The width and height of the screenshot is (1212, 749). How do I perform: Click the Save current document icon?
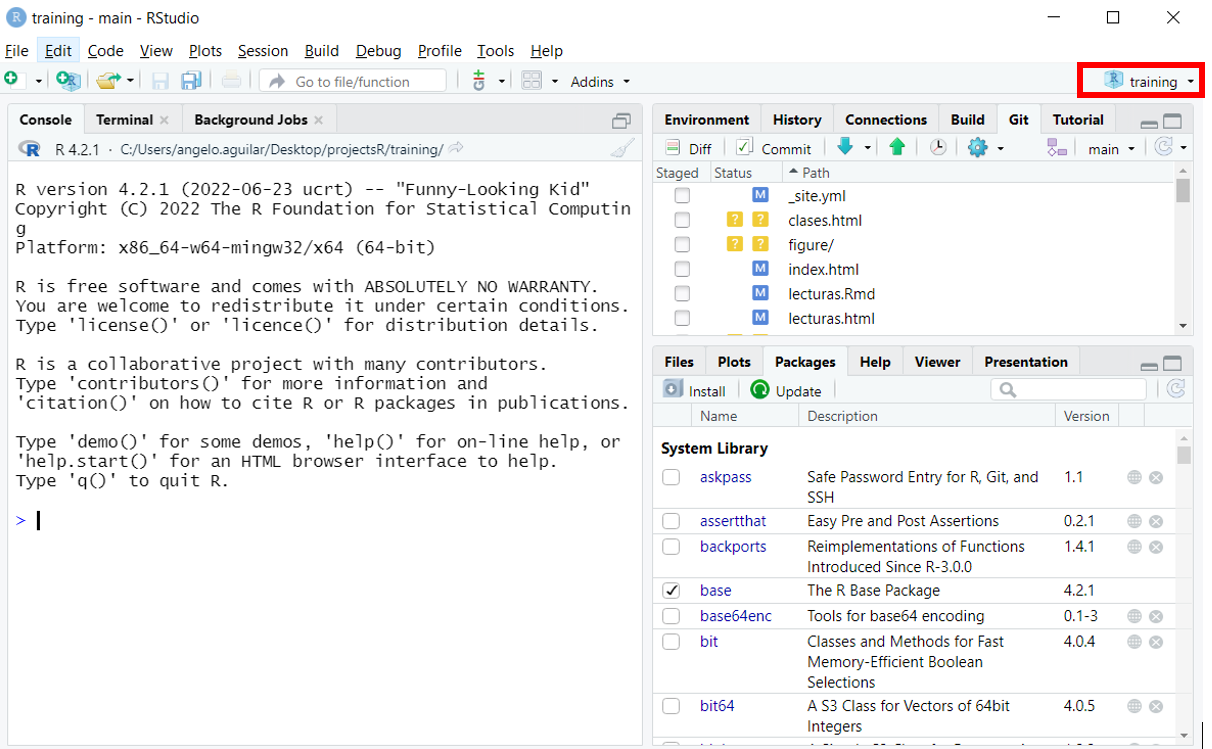tap(160, 81)
